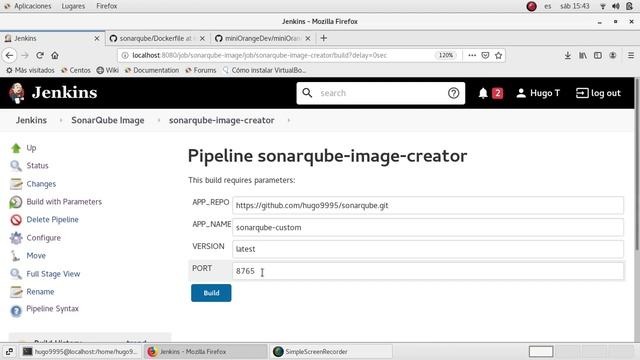This screenshot has height=360, width=640.
Task: Close the miniOrangeDev tab
Action: coord(308,38)
